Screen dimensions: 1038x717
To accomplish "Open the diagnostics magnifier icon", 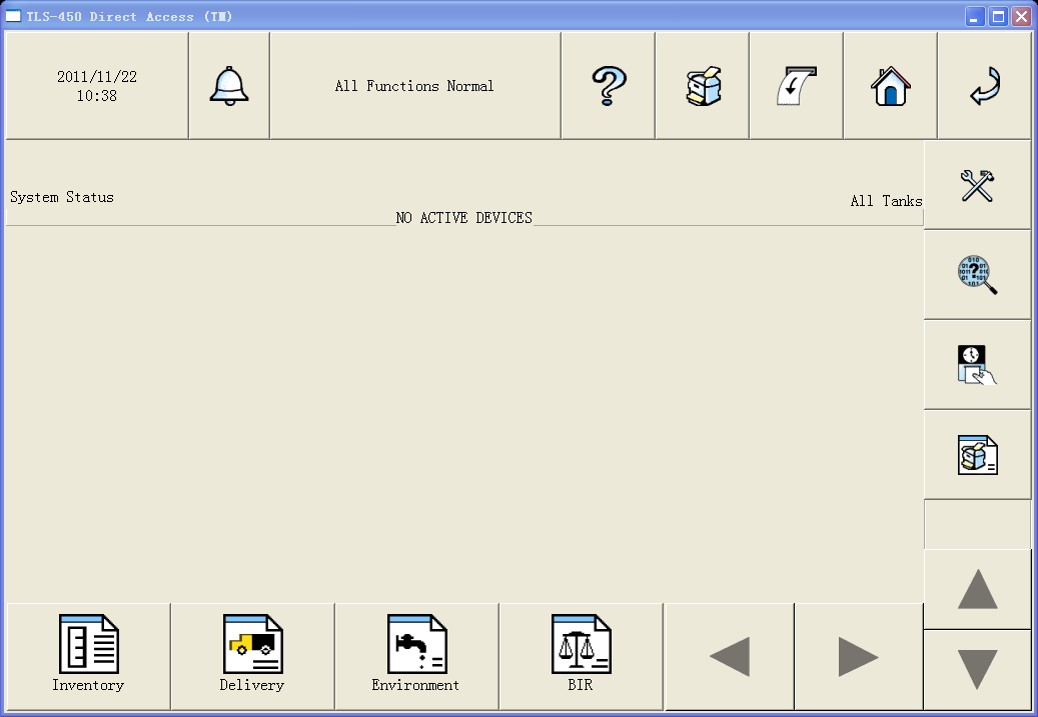I will click(x=977, y=275).
